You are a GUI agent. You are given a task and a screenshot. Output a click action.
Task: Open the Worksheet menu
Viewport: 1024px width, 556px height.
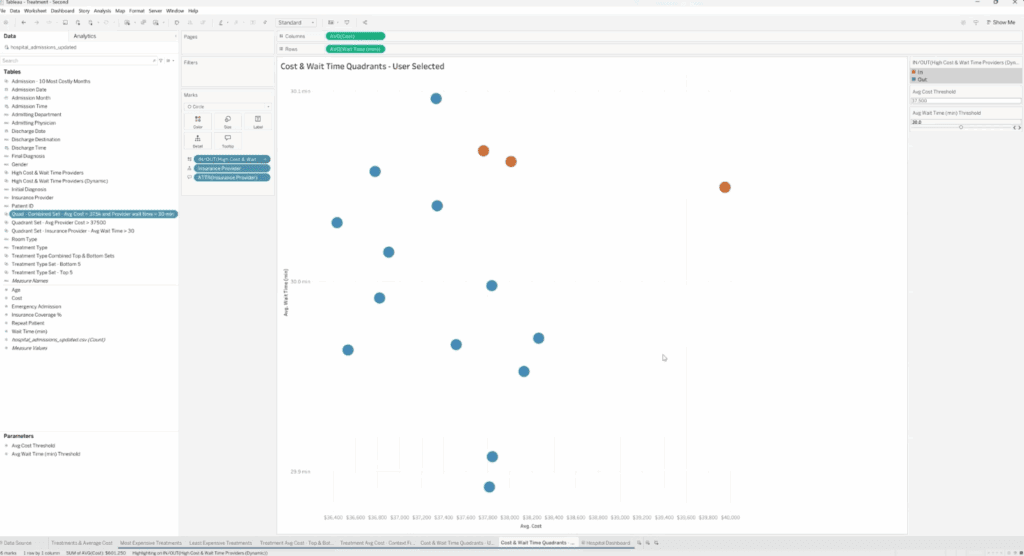[35, 10]
